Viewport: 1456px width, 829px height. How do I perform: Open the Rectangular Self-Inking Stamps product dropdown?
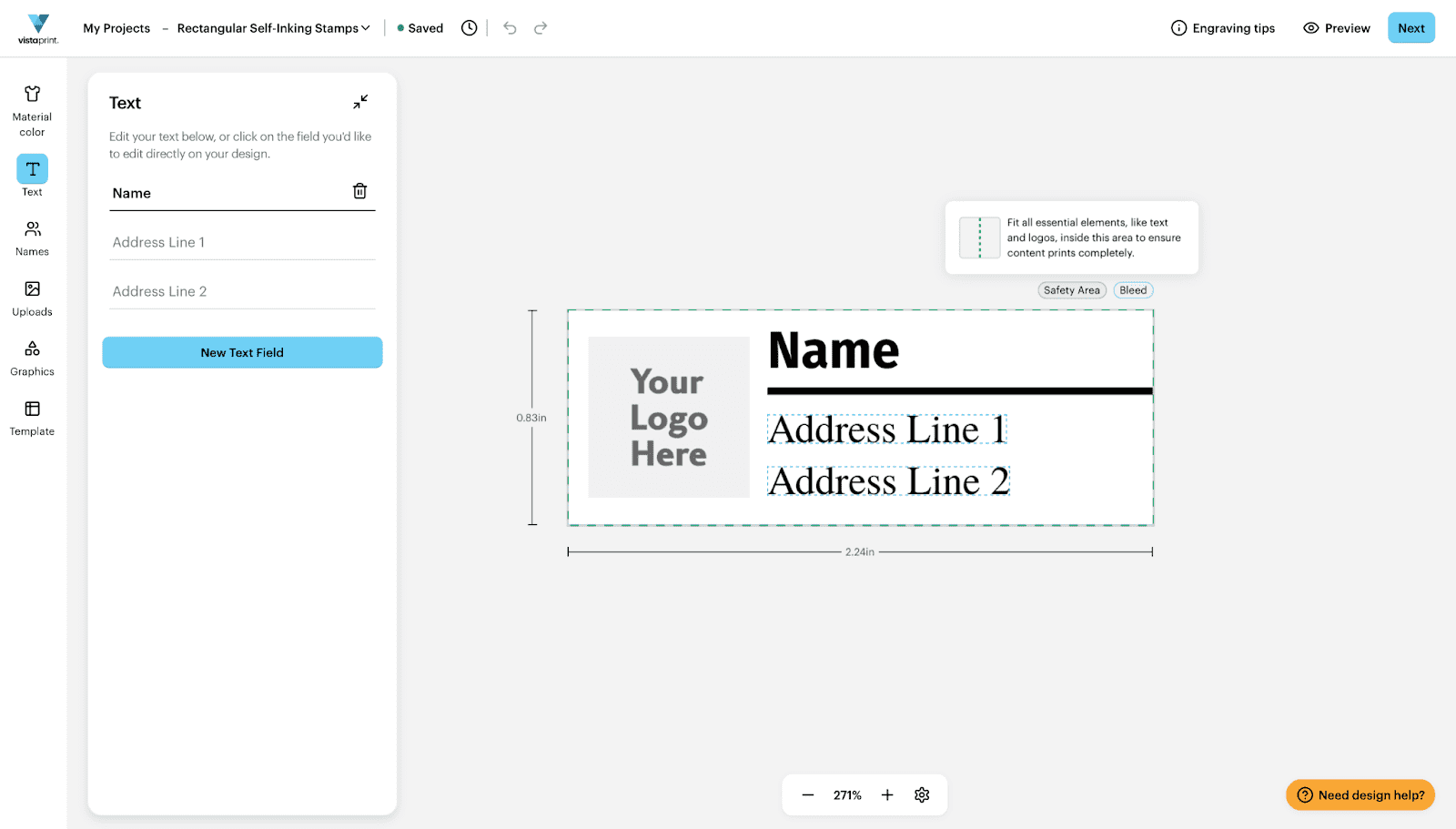pos(272,28)
